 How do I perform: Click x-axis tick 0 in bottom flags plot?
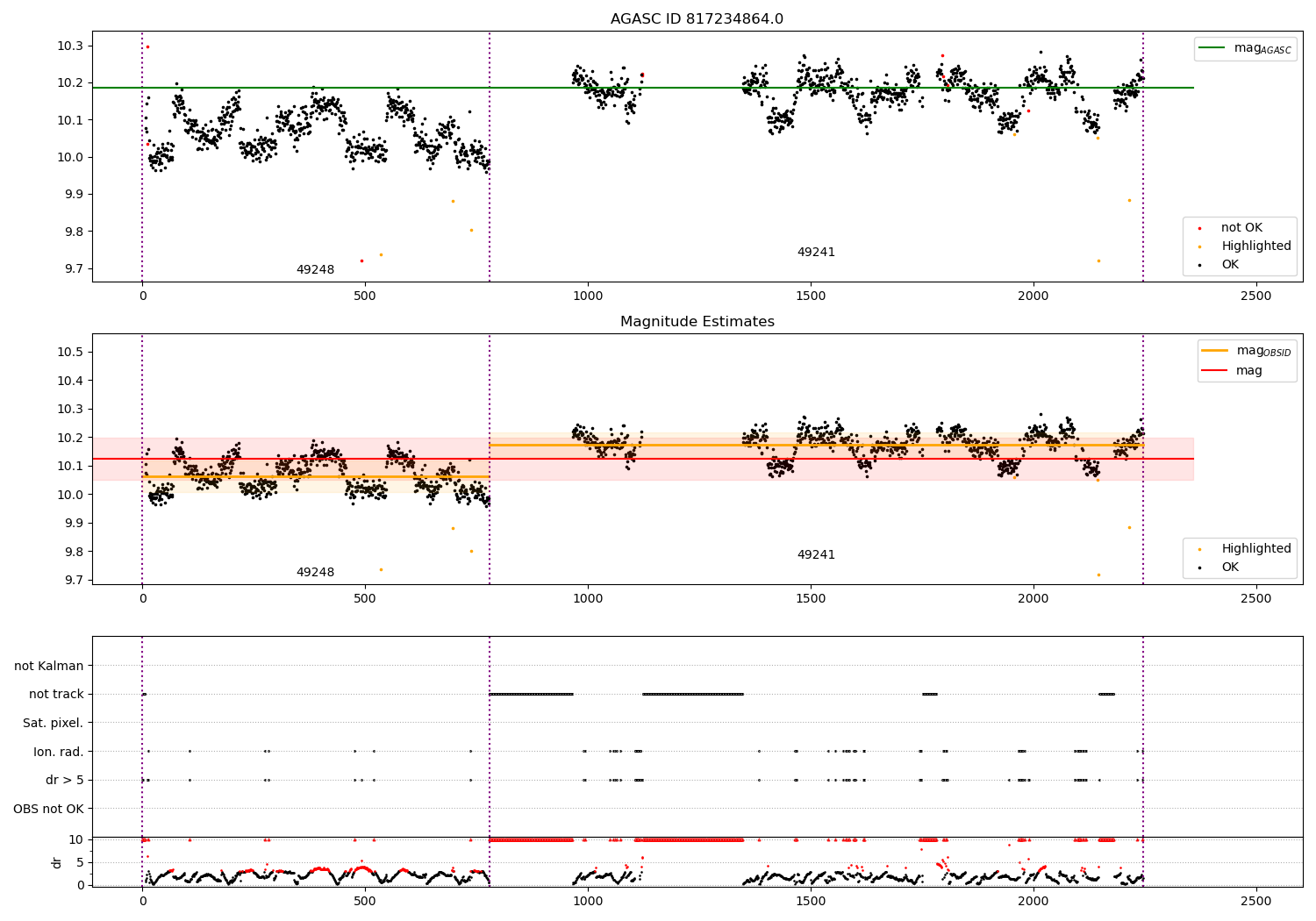coord(142,901)
